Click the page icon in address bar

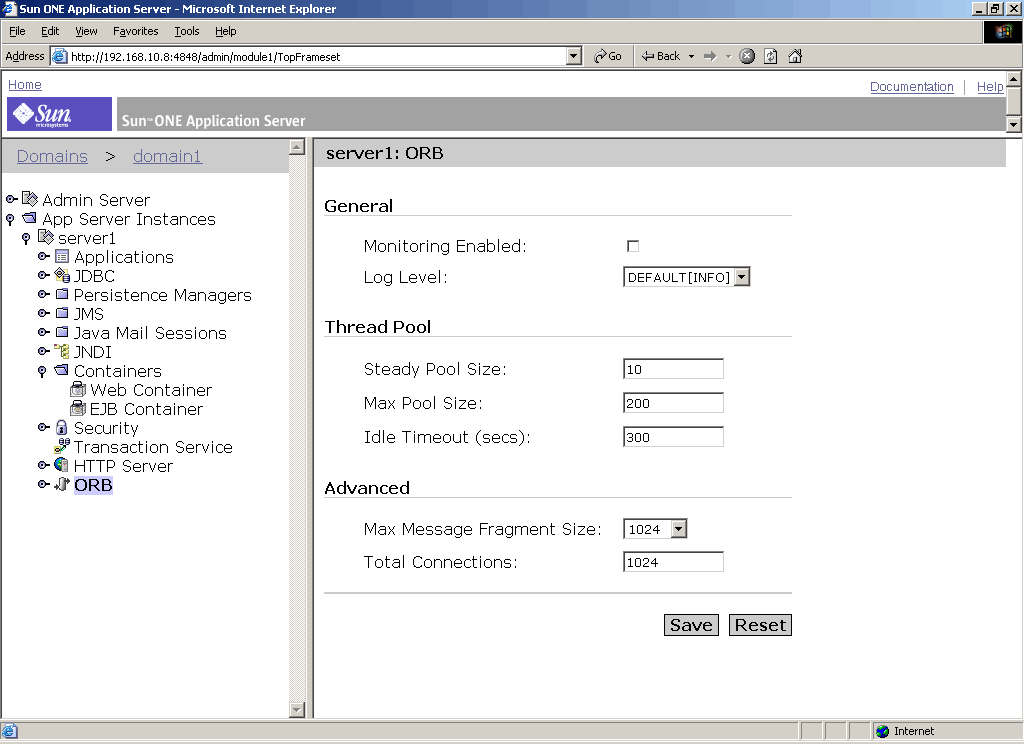pos(59,56)
